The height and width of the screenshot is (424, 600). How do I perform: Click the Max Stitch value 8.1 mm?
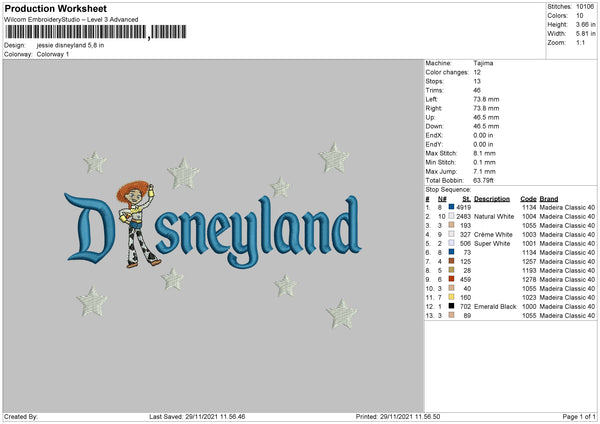click(x=484, y=153)
